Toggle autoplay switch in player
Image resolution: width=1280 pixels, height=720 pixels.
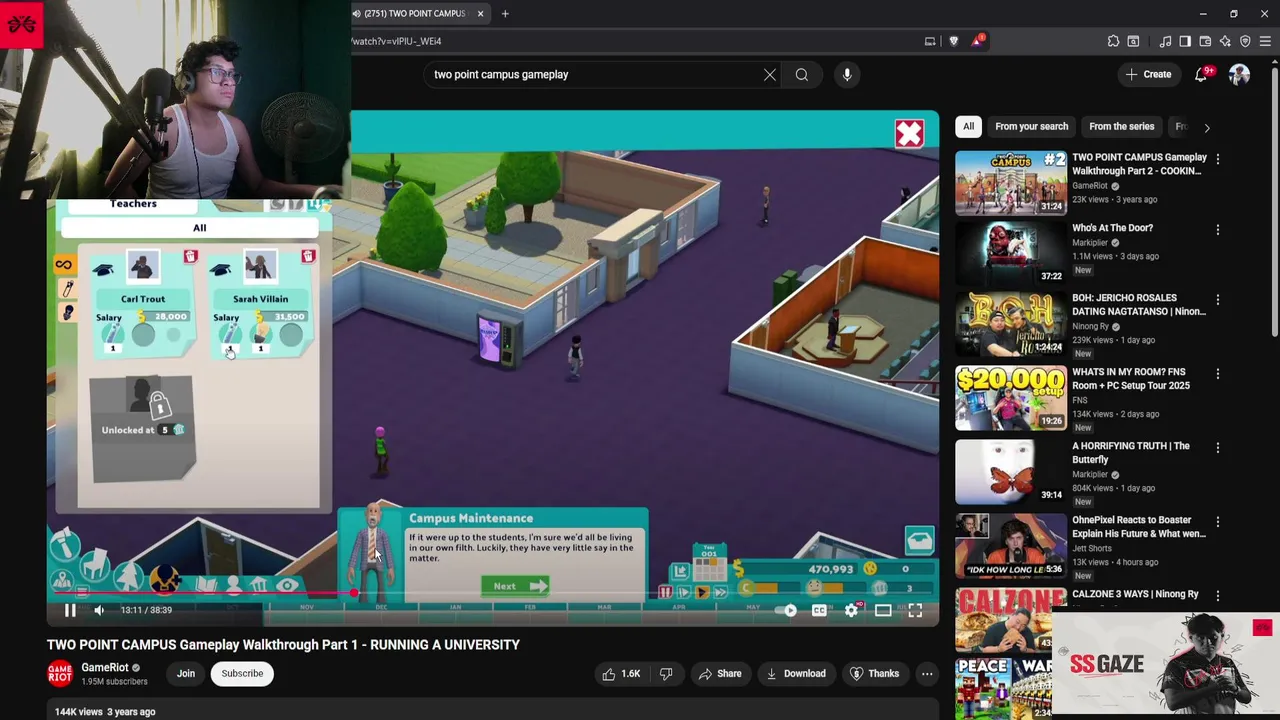788,610
